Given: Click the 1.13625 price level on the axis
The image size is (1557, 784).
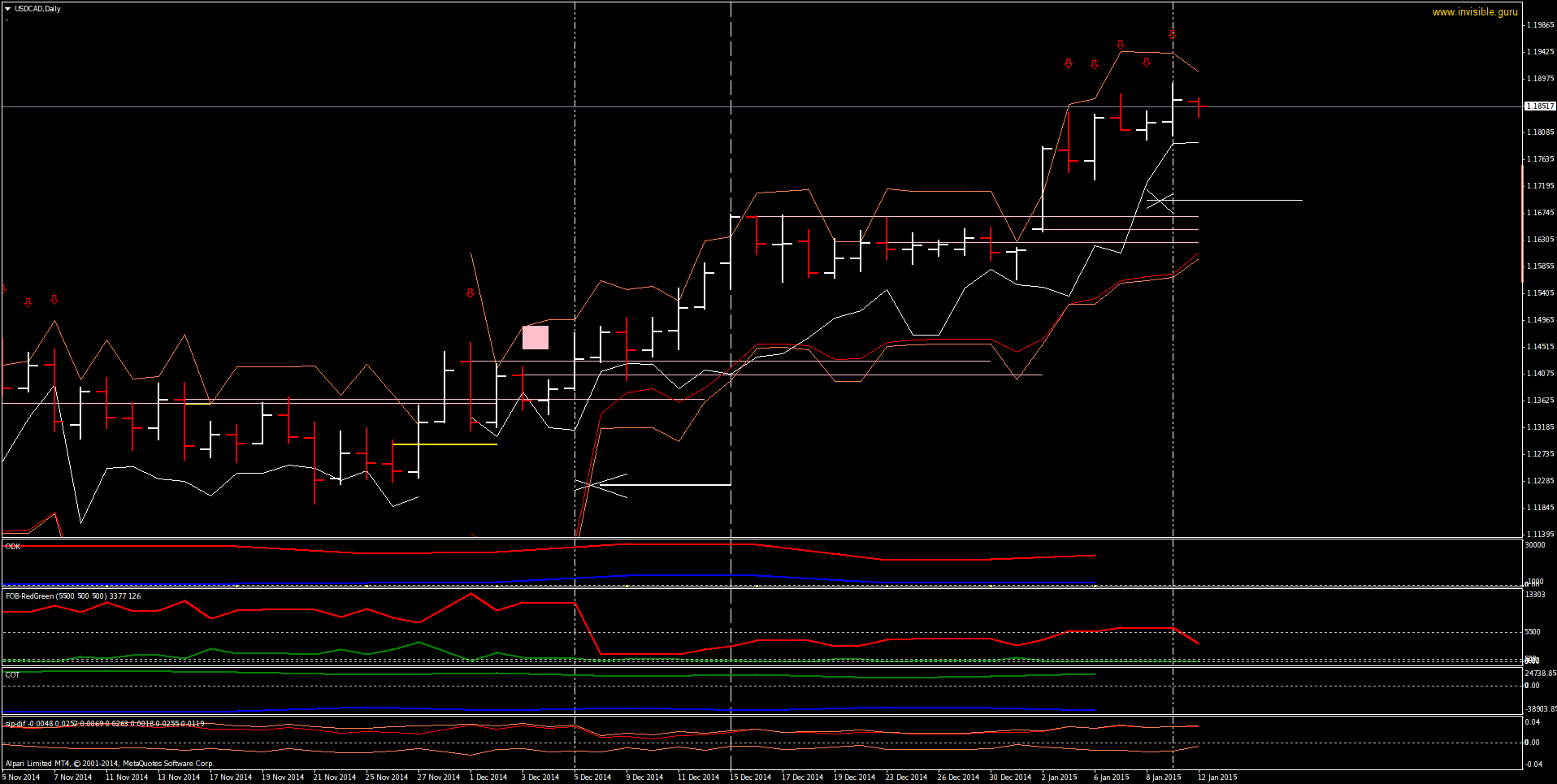Looking at the screenshot, I should pos(1540,401).
